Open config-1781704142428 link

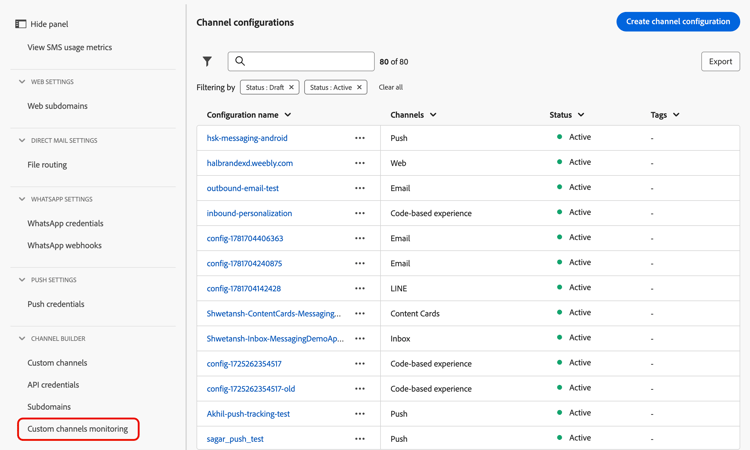pyautogui.click(x=244, y=288)
